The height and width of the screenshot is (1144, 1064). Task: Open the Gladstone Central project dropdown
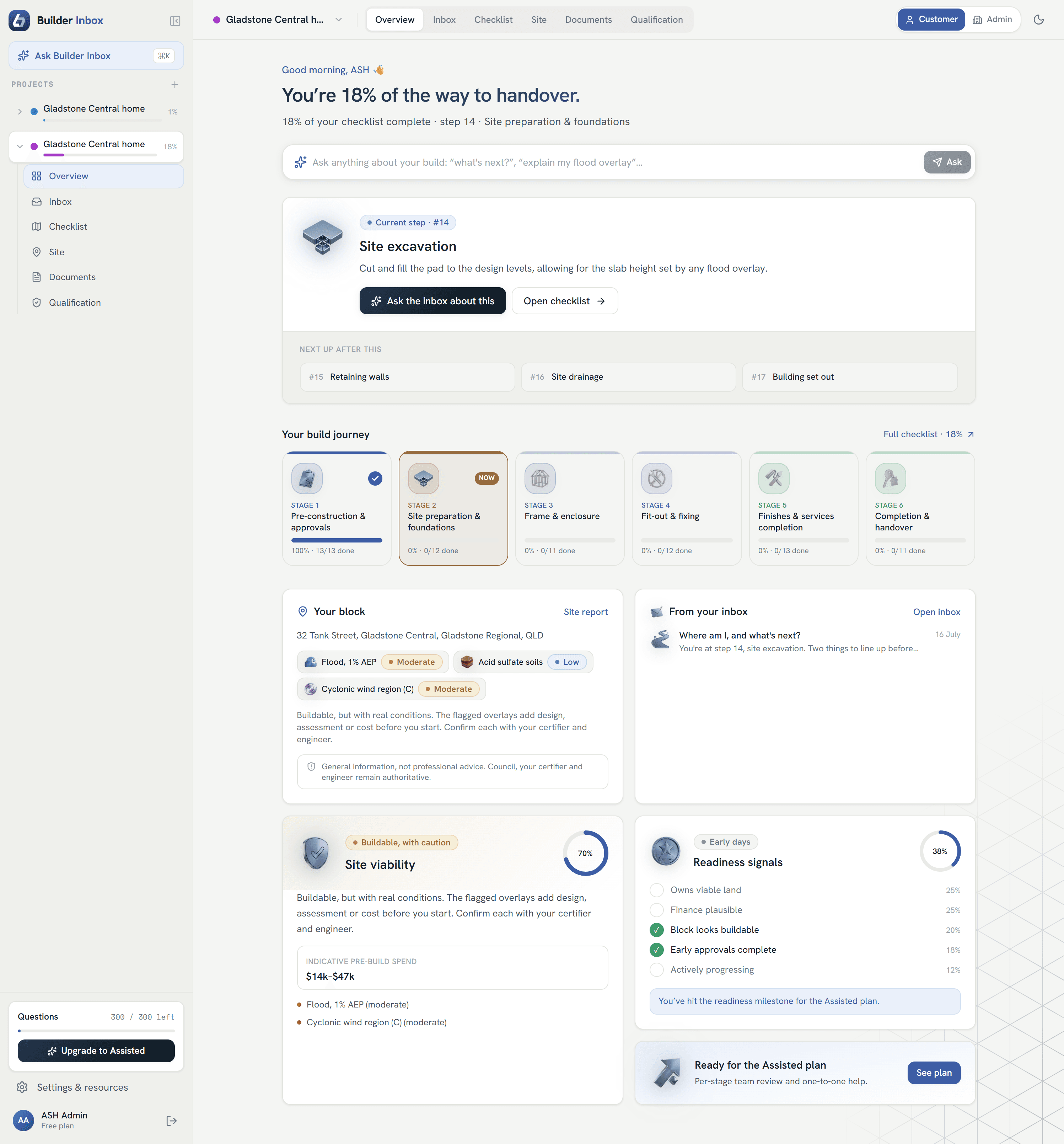coord(278,20)
